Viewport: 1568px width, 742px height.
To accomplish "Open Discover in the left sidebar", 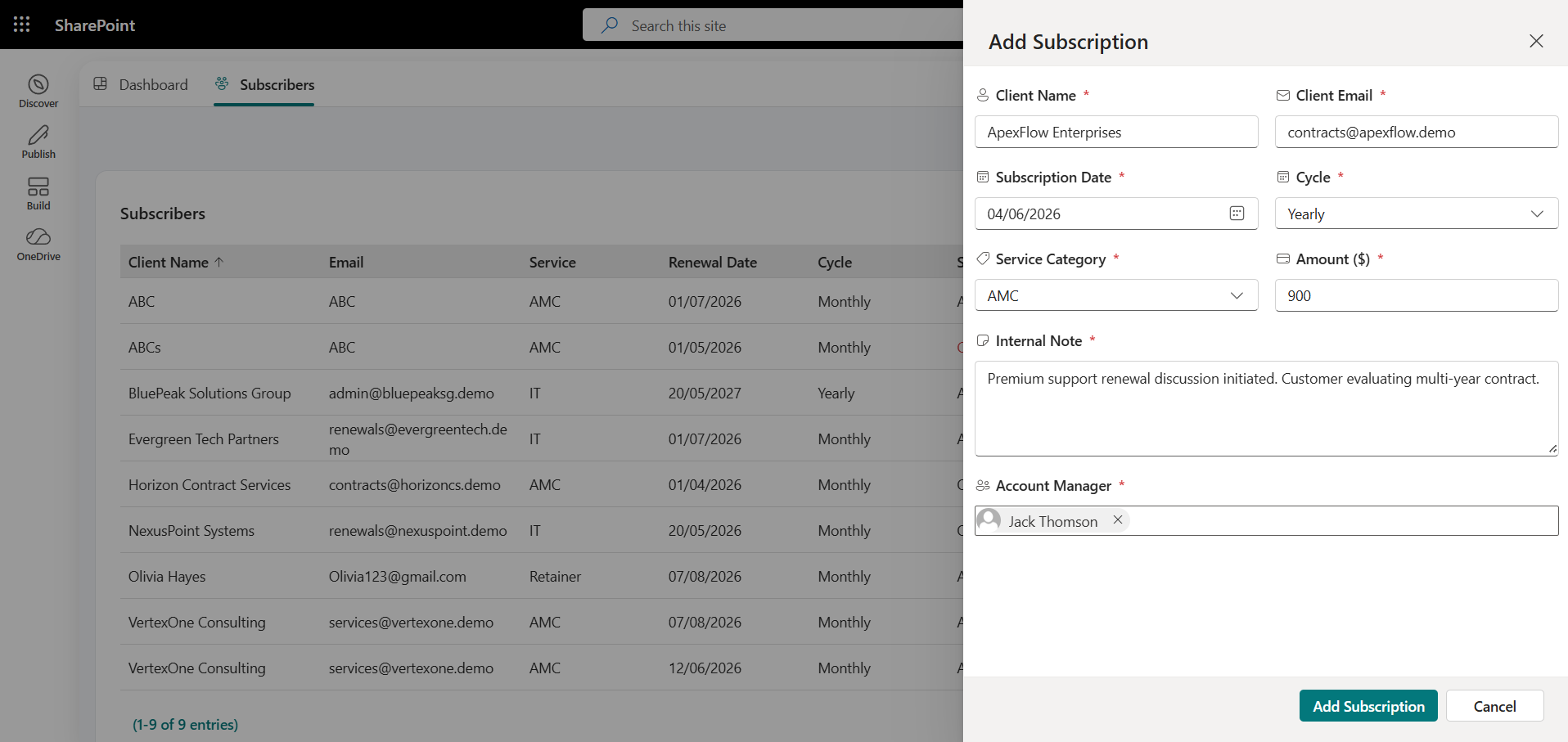I will 38,91.
